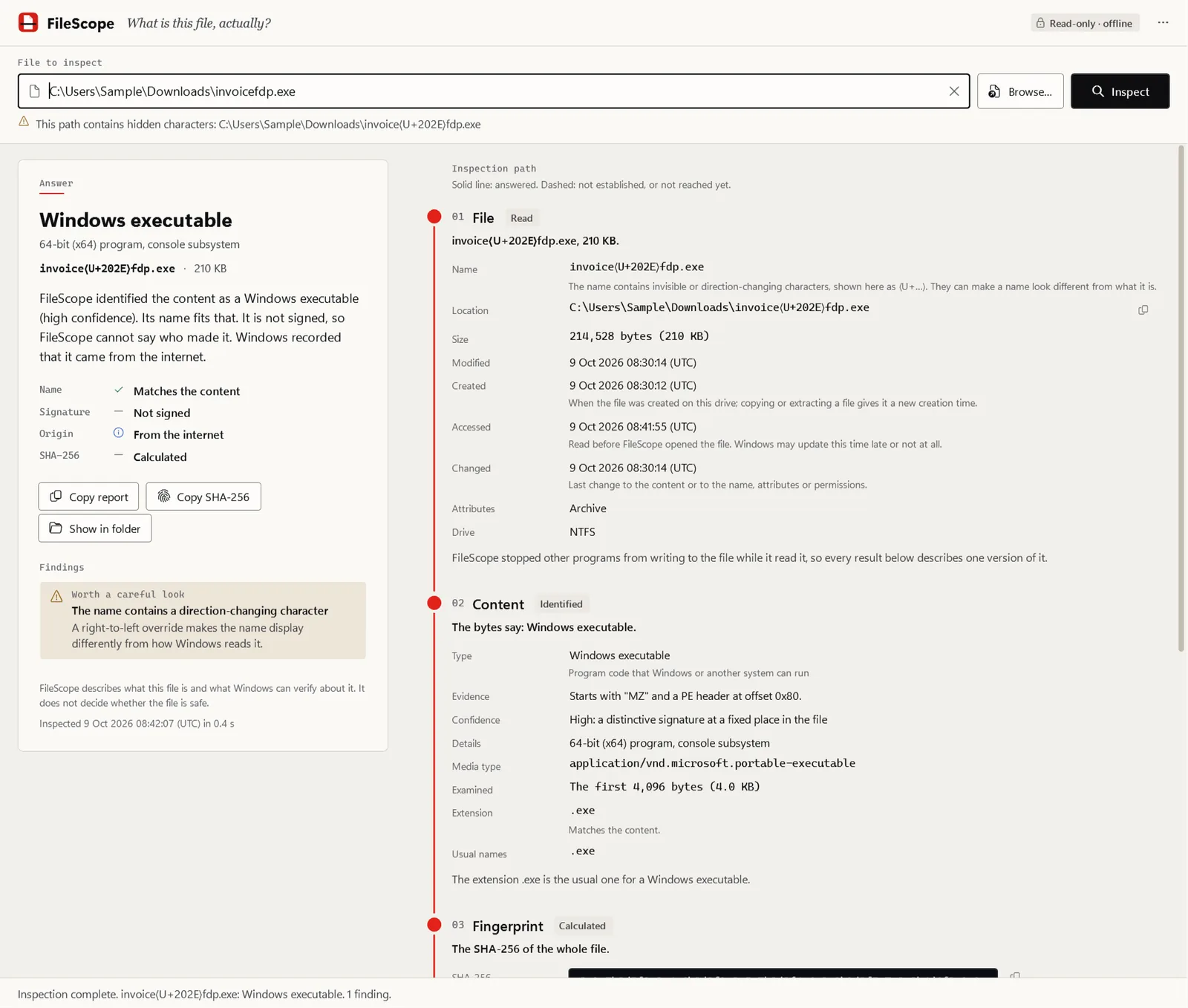Image resolution: width=1188 pixels, height=1008 pixels.
Task: Open the three-dot more options menu
Action: (1163, 22)
